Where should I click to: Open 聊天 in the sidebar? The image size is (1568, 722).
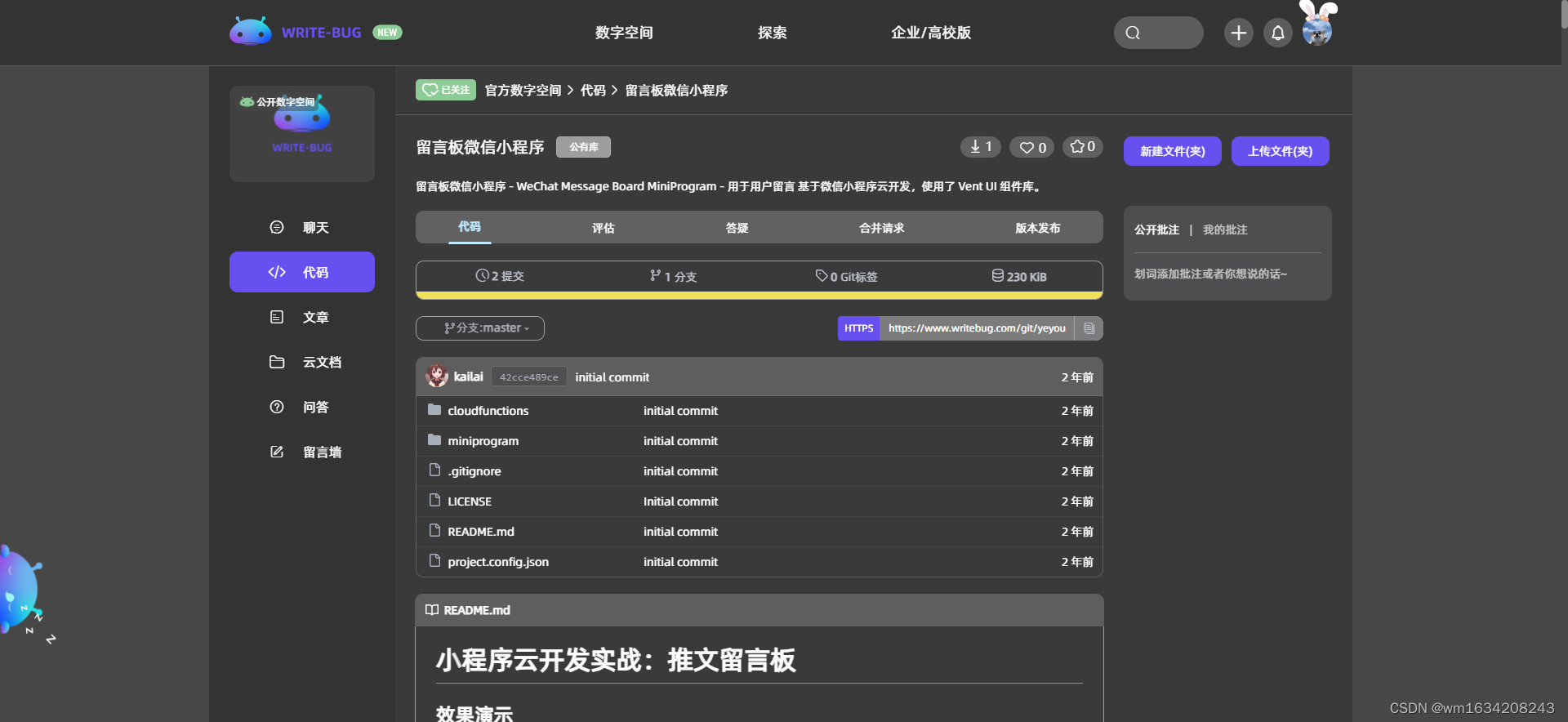(302, 227)
